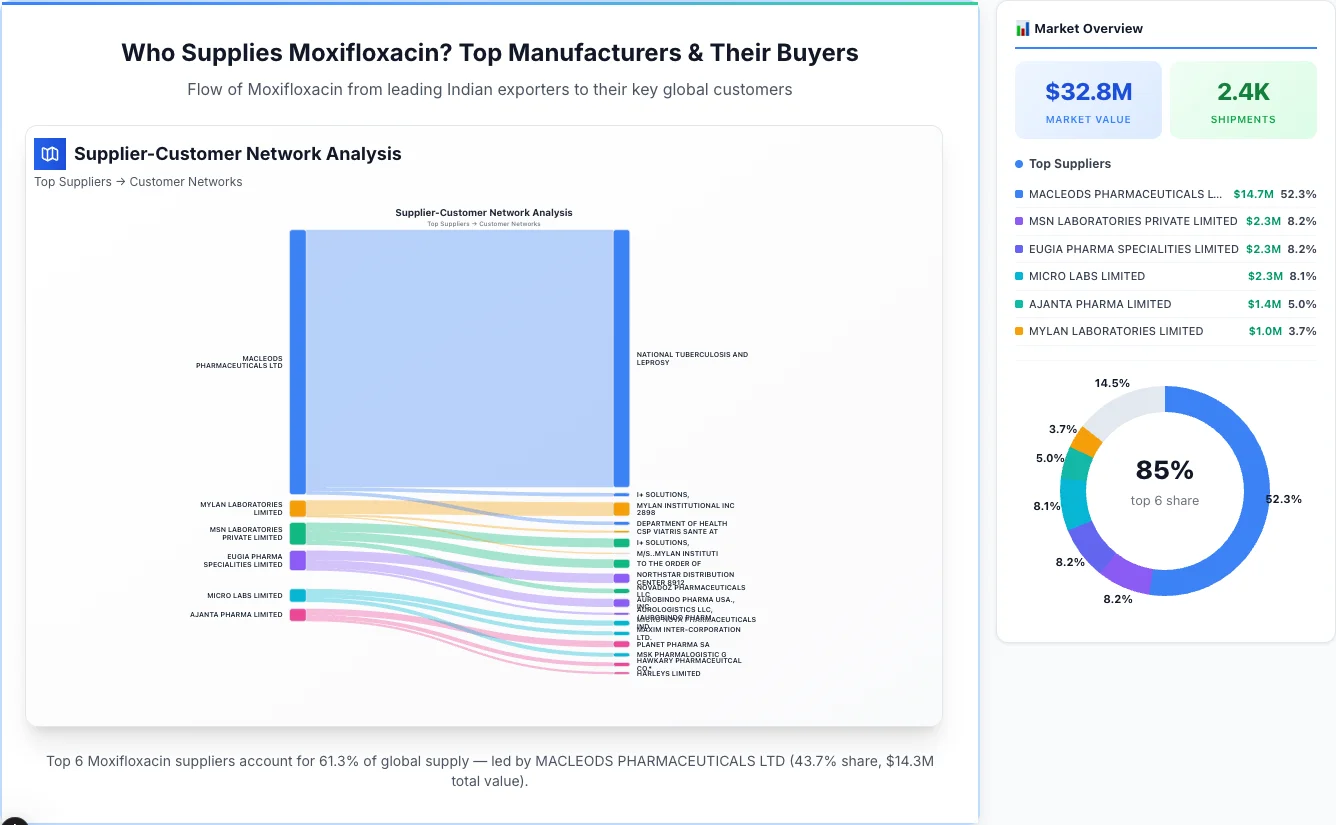Click the MACLEODS PHARMACEUTICALS node in Sankey
This screenshot has height=825, width=1336.
click(x=295, y=360)
